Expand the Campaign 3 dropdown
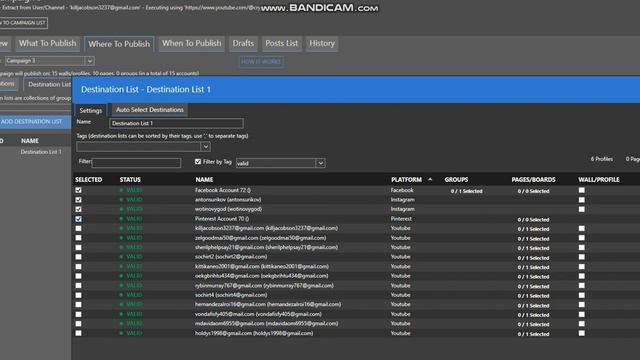Viewport: 640px width, 360px height. [x=89, y=61]
